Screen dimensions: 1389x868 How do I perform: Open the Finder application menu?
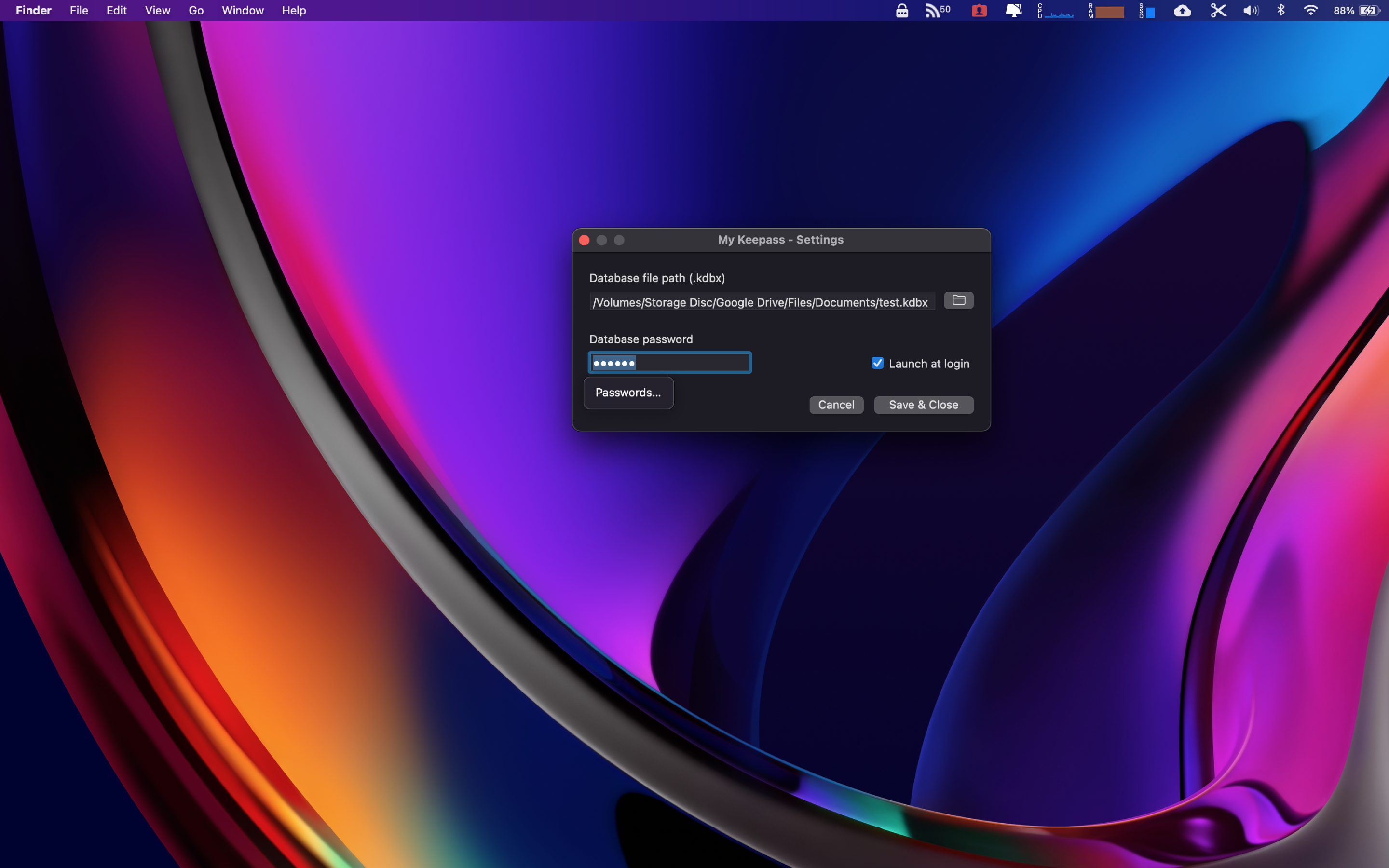[33, 10]
